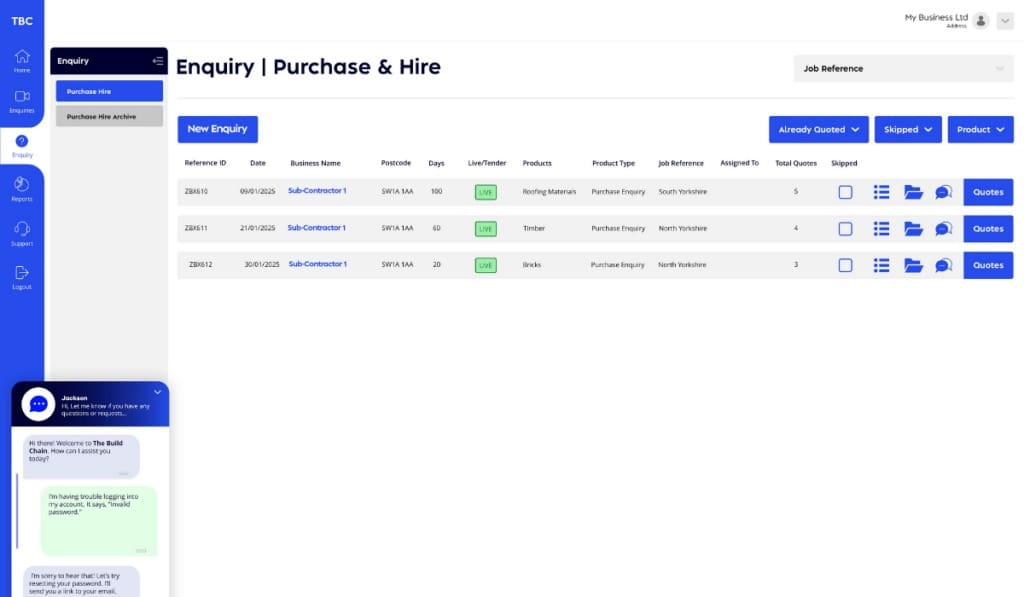This screenshot has width=1024, height=597.
Task: Tick the Skipped checkbox for ZBX610
Action: click(845, 192)
